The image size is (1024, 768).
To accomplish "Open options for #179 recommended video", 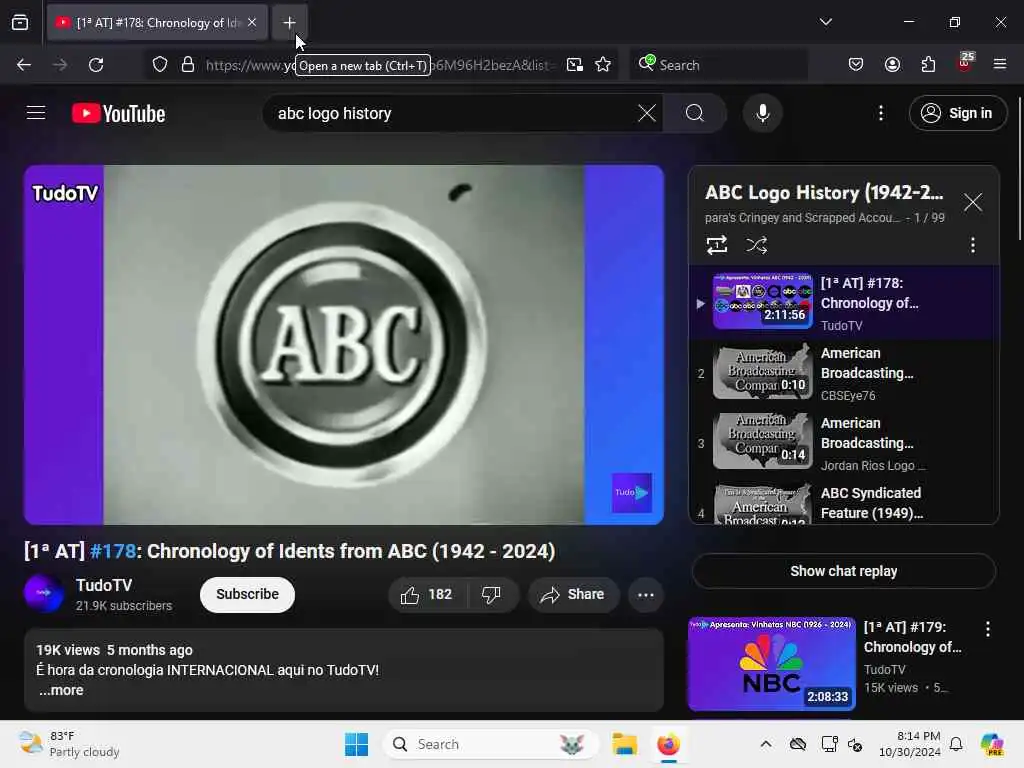I will click(987, 629).
